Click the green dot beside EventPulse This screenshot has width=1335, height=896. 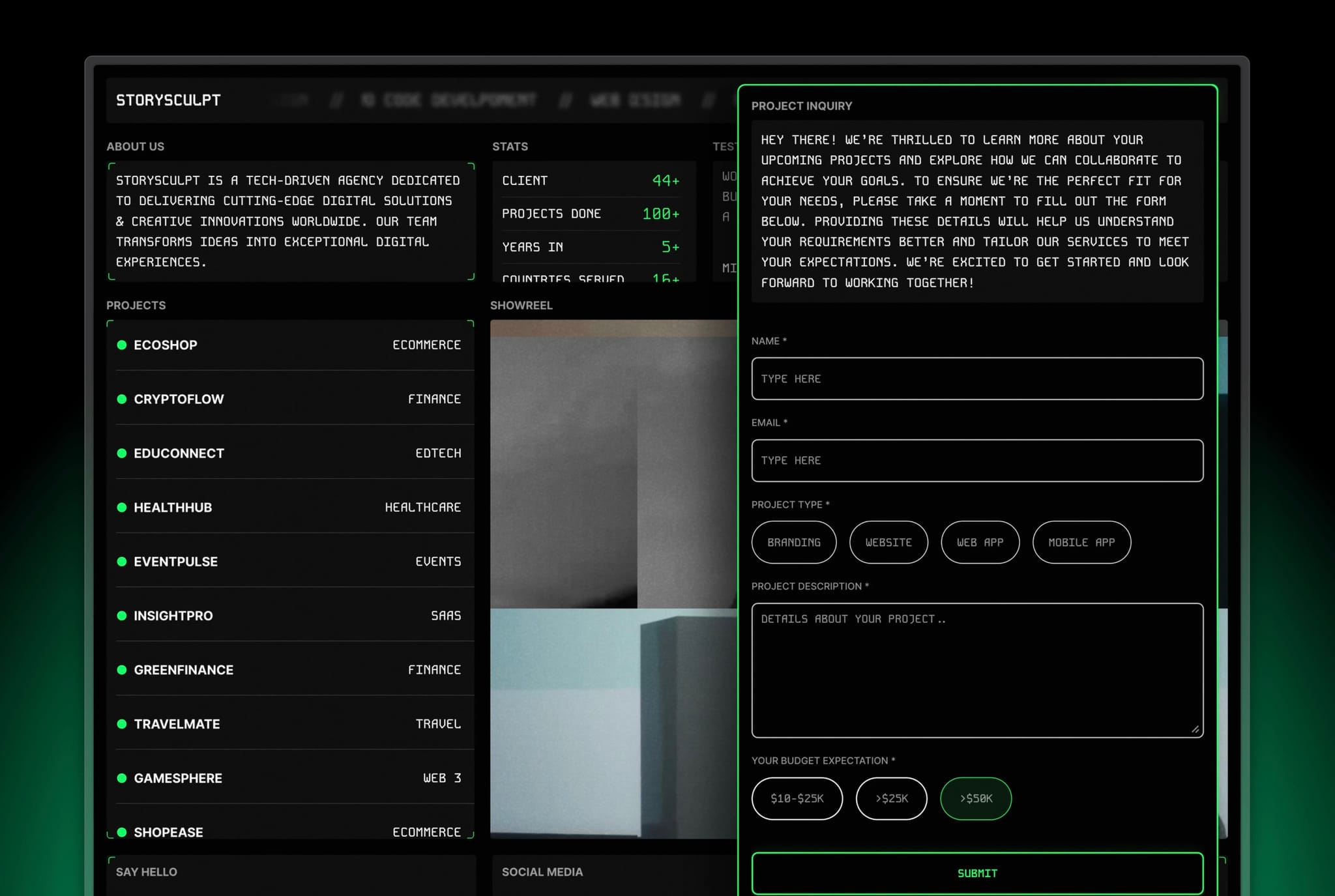tap(122, 561)
